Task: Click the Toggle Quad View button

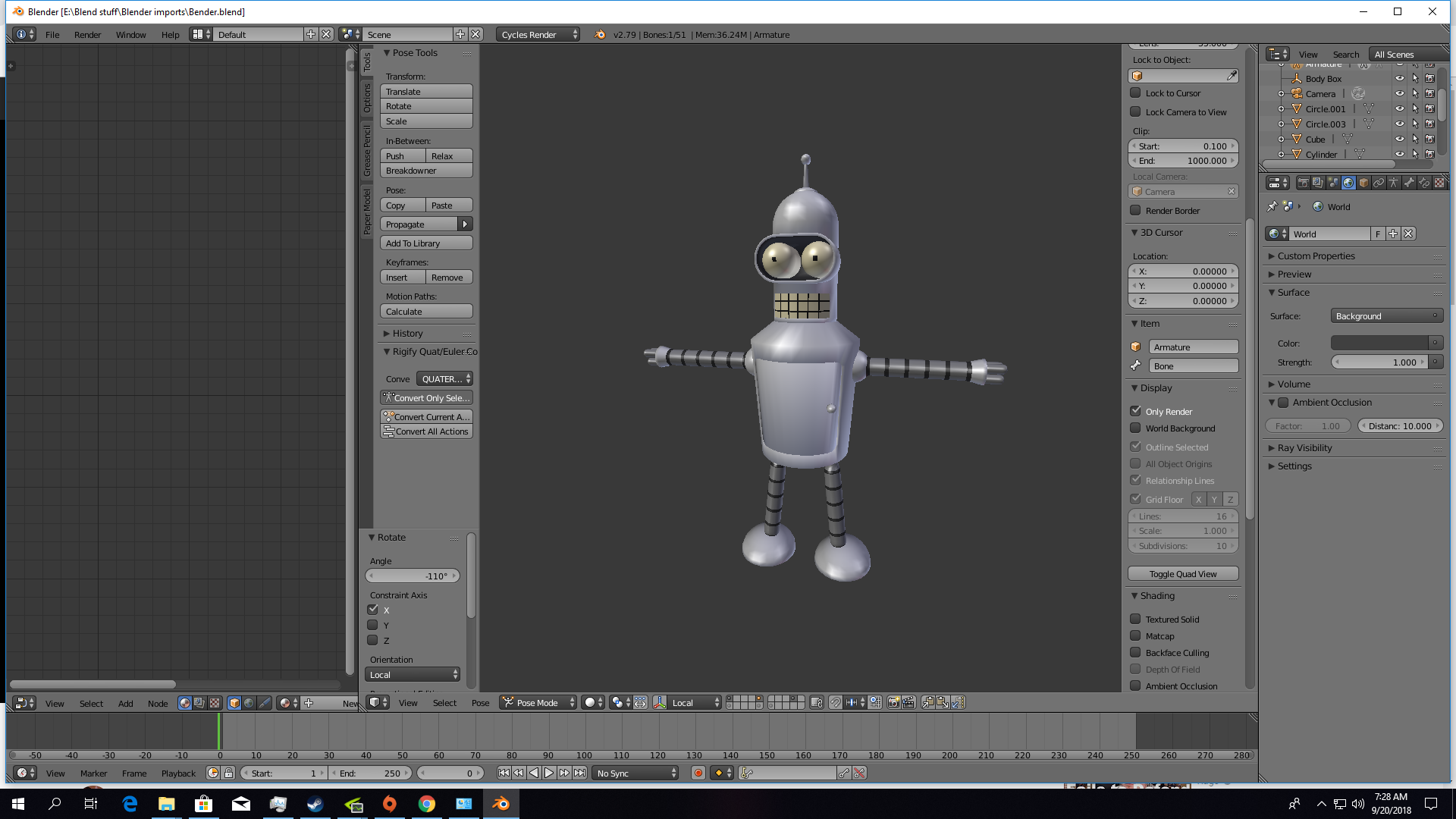Action: click(1182, 574)
